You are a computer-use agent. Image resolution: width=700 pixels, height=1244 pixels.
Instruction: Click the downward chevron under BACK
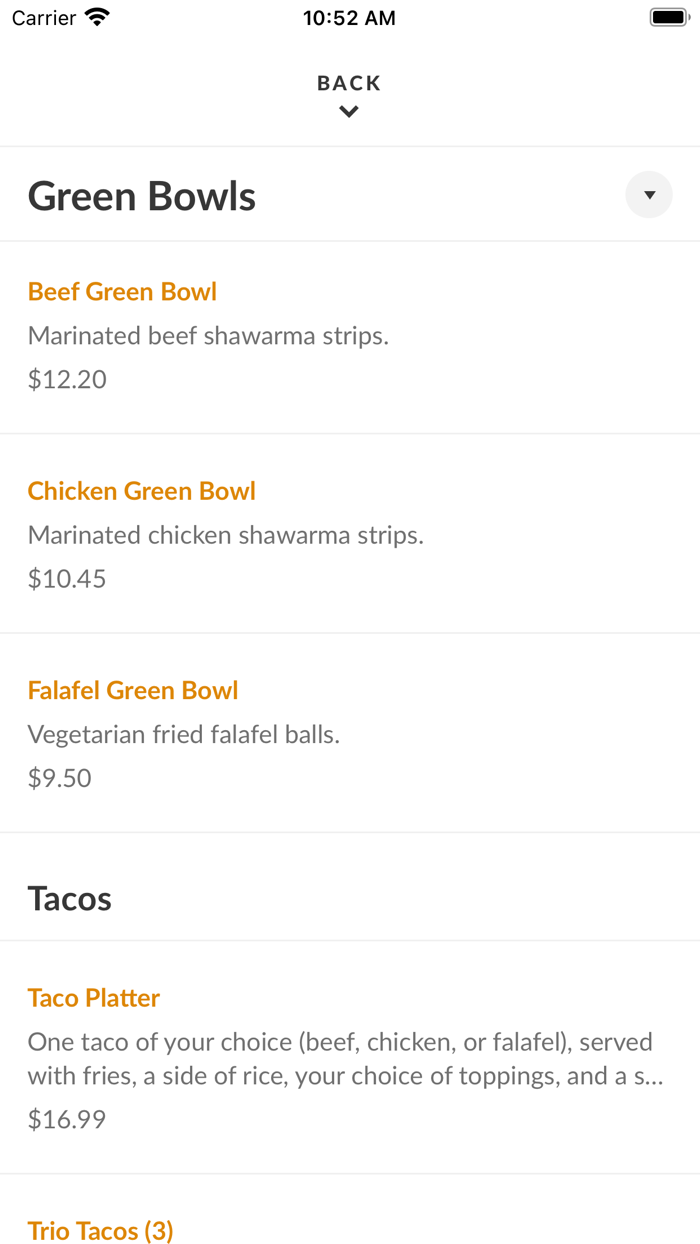click(348, 111)
